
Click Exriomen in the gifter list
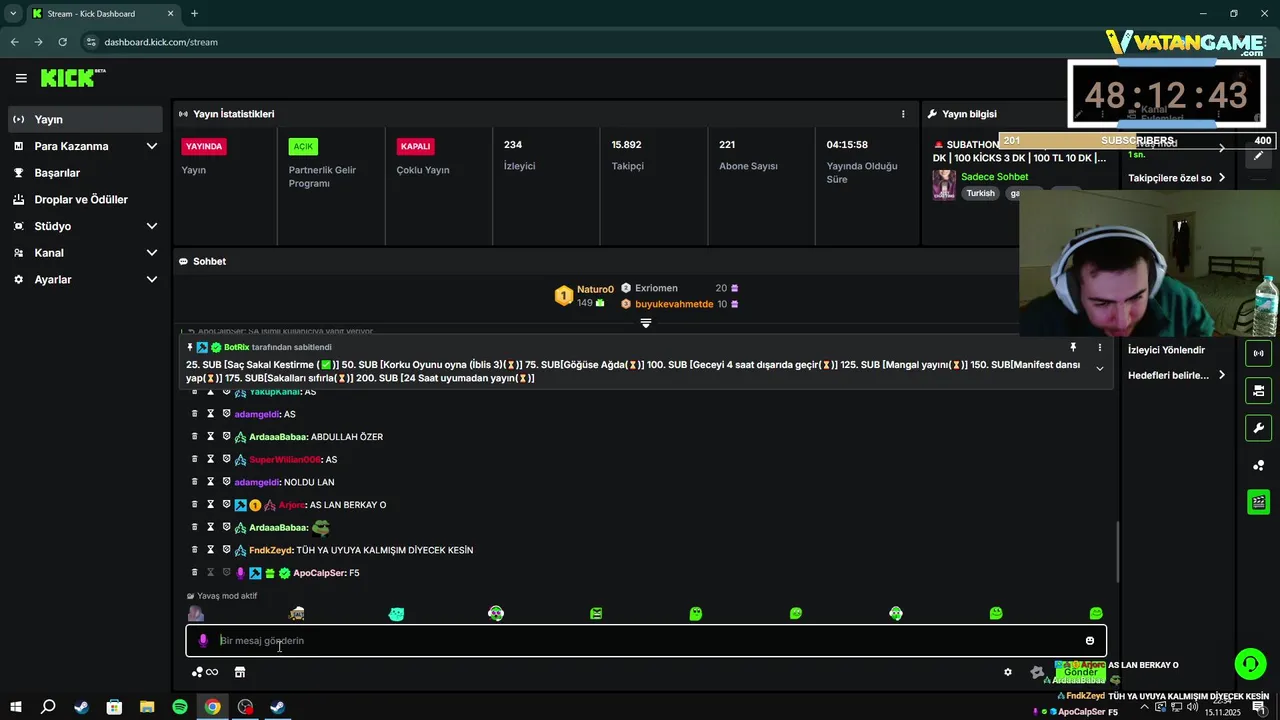click(656, 288)
